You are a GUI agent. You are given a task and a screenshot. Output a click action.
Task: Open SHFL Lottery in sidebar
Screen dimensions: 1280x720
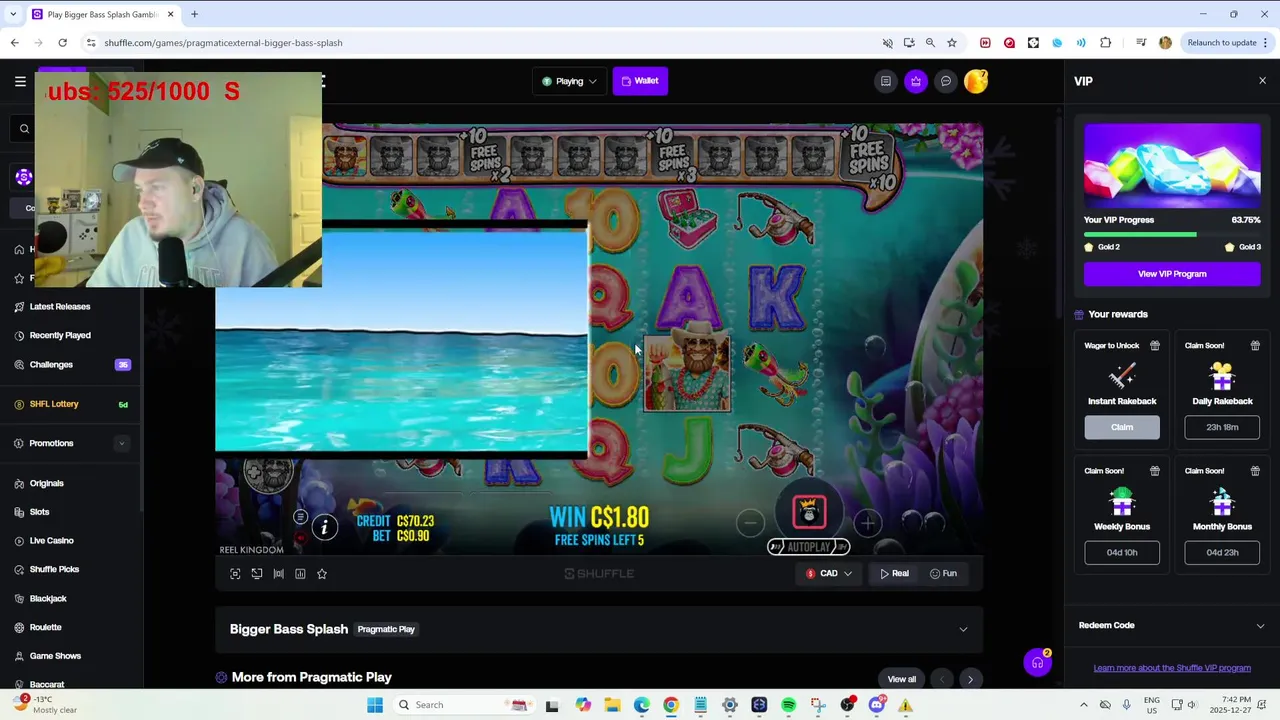pyautogui.click(x=54, y=404)
